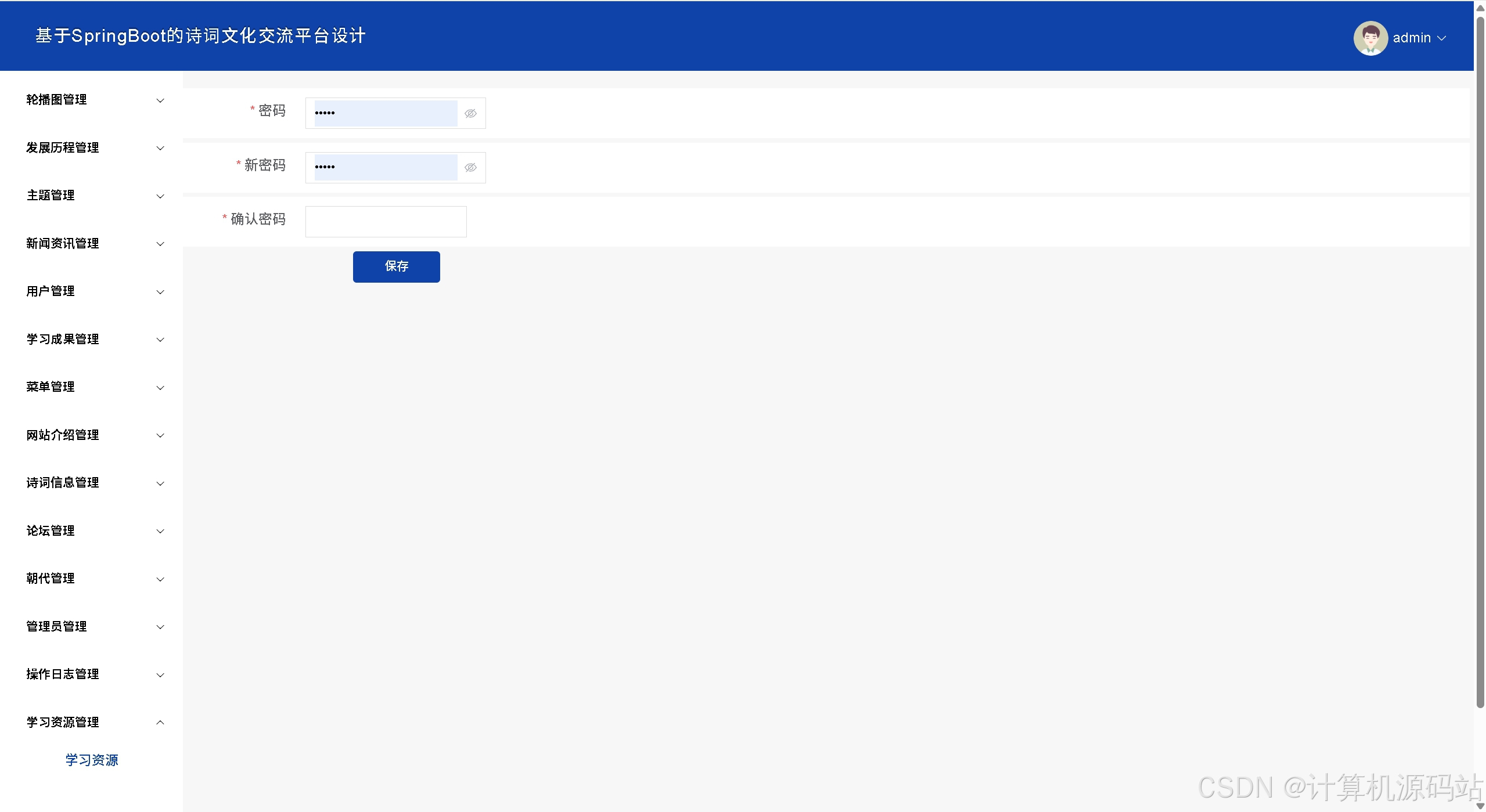Click the 保存 button
Screen dimensions: 1486x812
(x=397, y=267)
